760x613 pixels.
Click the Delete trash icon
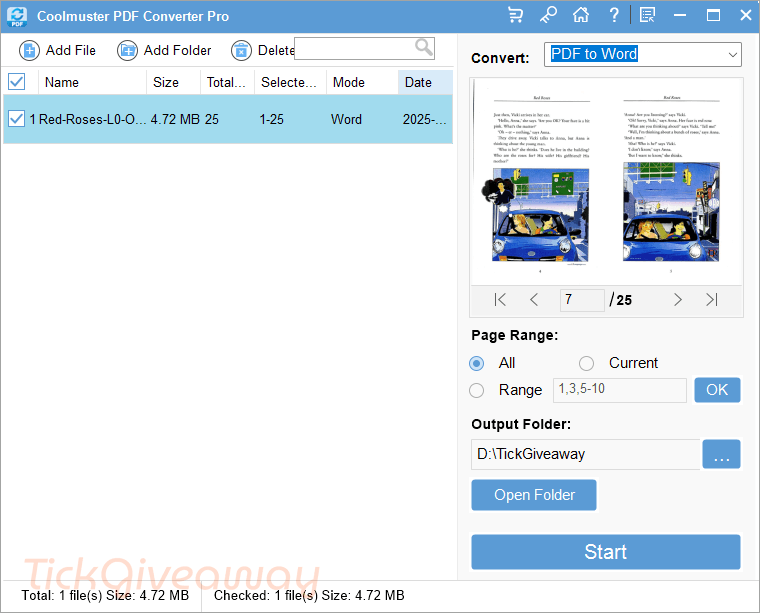click(241, 50)
